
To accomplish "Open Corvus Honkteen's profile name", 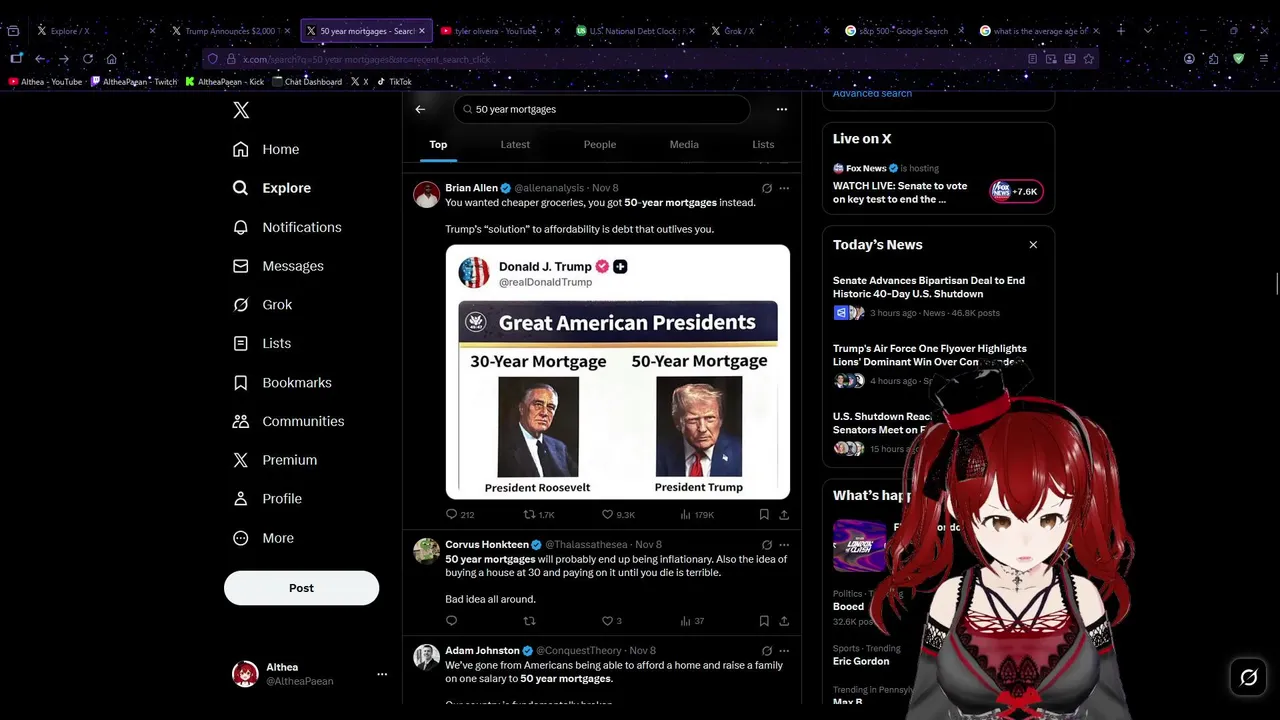I will [487, 545].
